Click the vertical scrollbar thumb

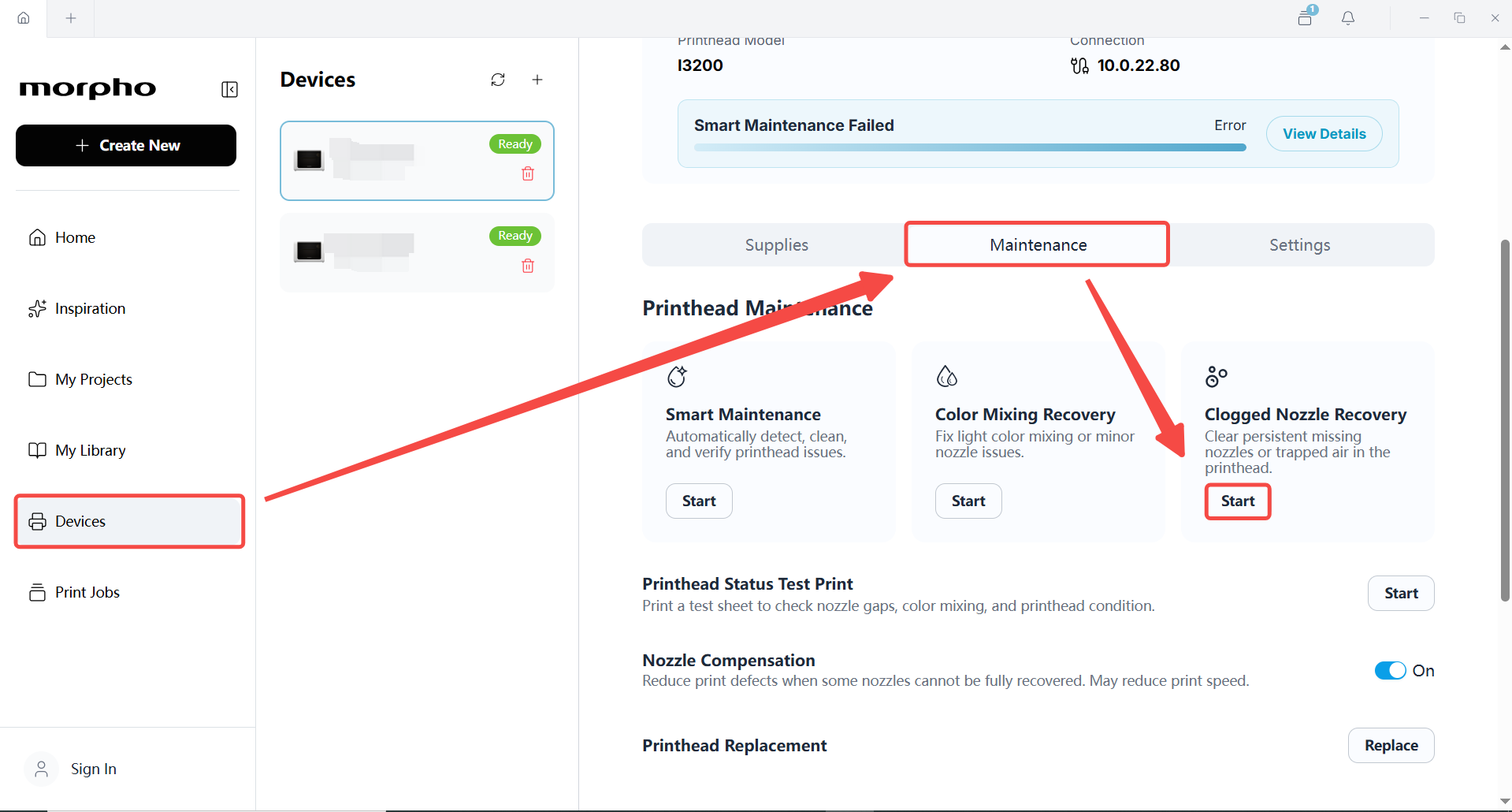pos(1505,420)
